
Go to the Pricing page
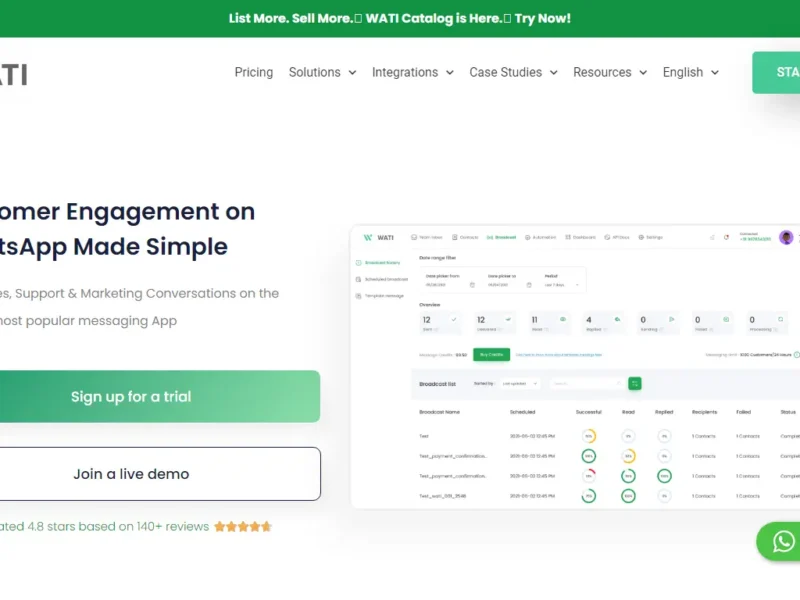tap(253, 72)
